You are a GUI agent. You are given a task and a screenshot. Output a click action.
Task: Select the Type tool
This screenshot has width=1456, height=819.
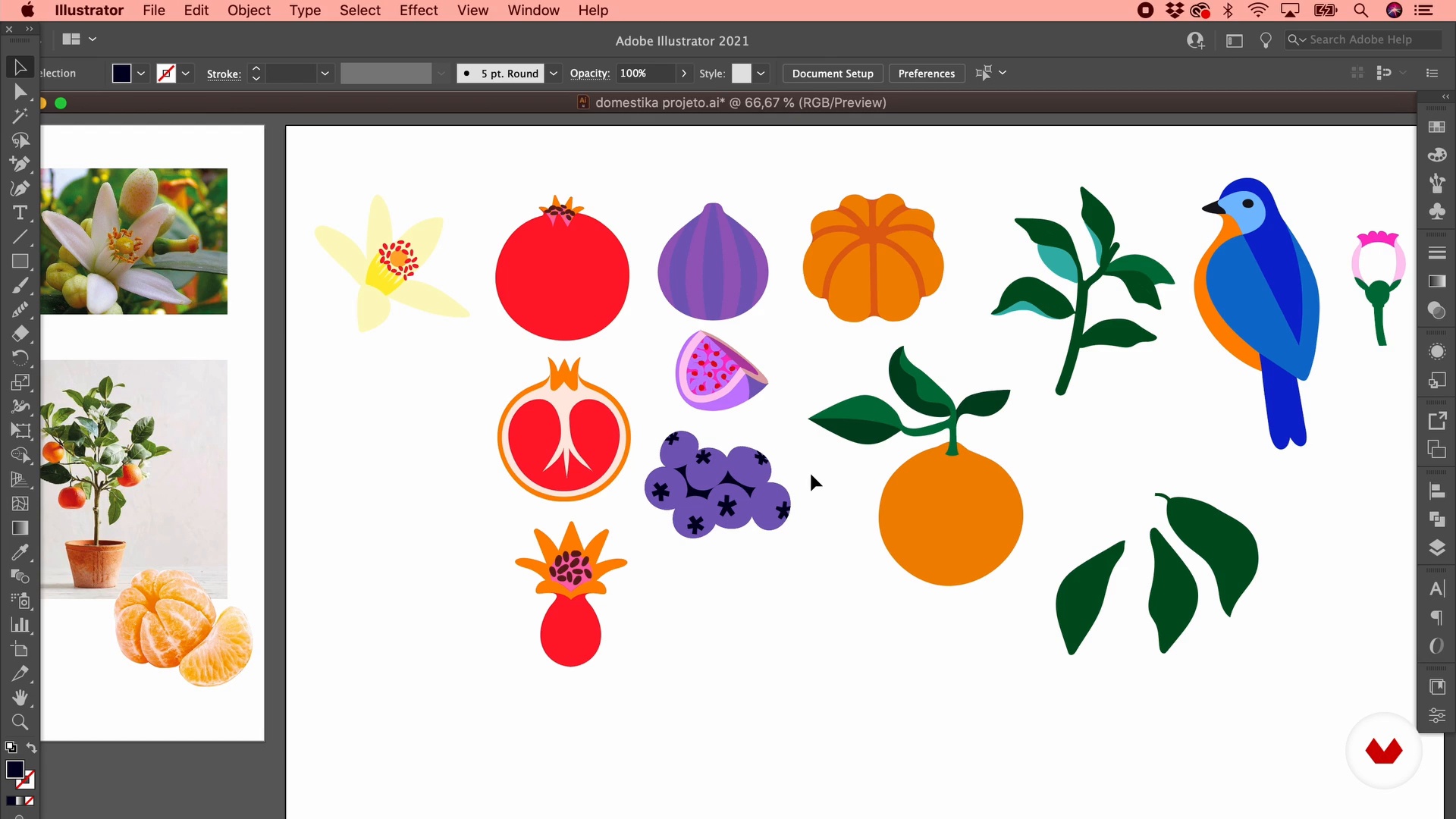tap(20, 213)
